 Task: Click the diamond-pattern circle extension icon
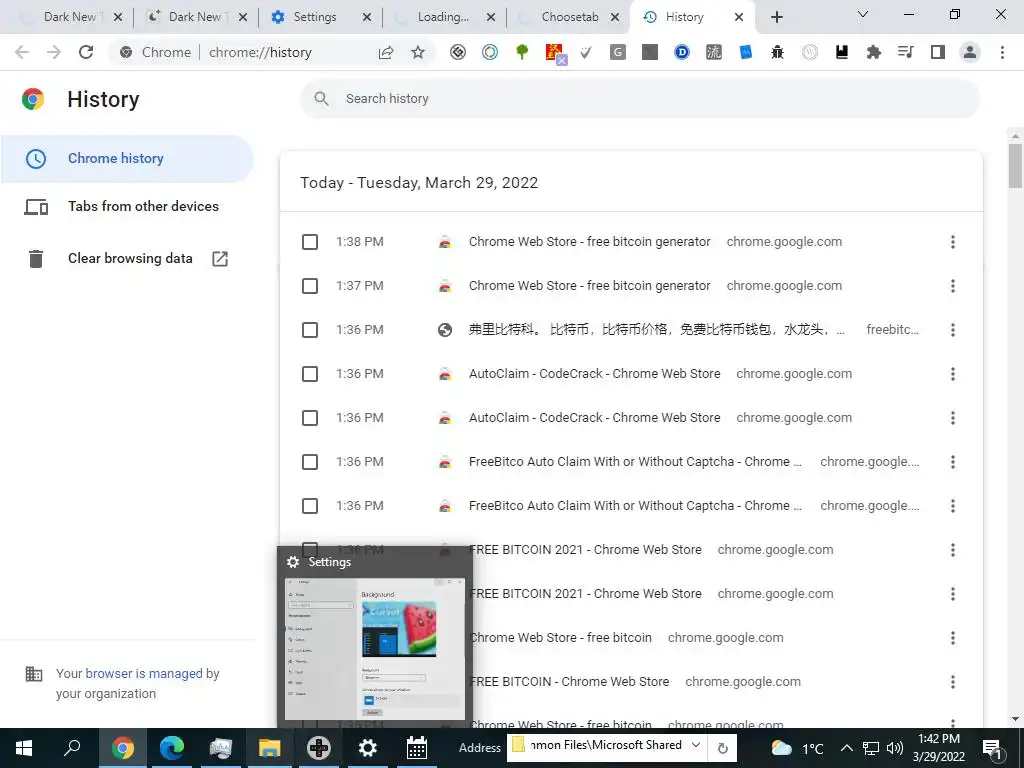[458, 52]
